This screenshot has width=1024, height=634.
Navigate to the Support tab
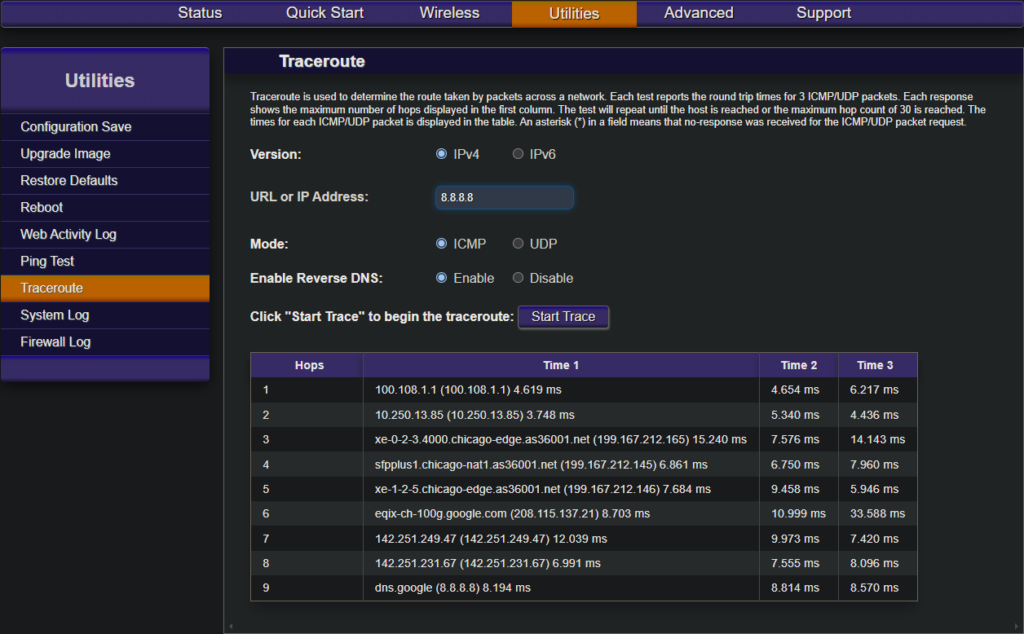coord(823,13)
